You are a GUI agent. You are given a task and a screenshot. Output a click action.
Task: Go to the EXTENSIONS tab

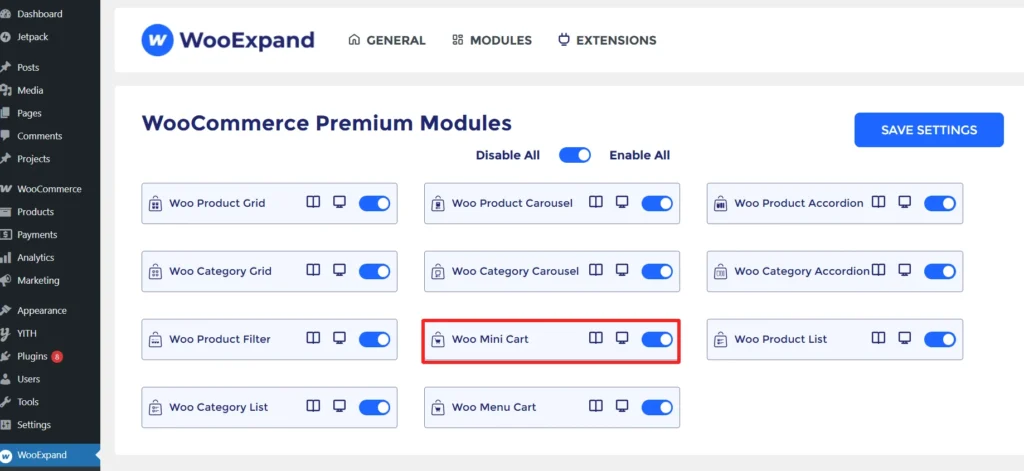coord(607,41)
